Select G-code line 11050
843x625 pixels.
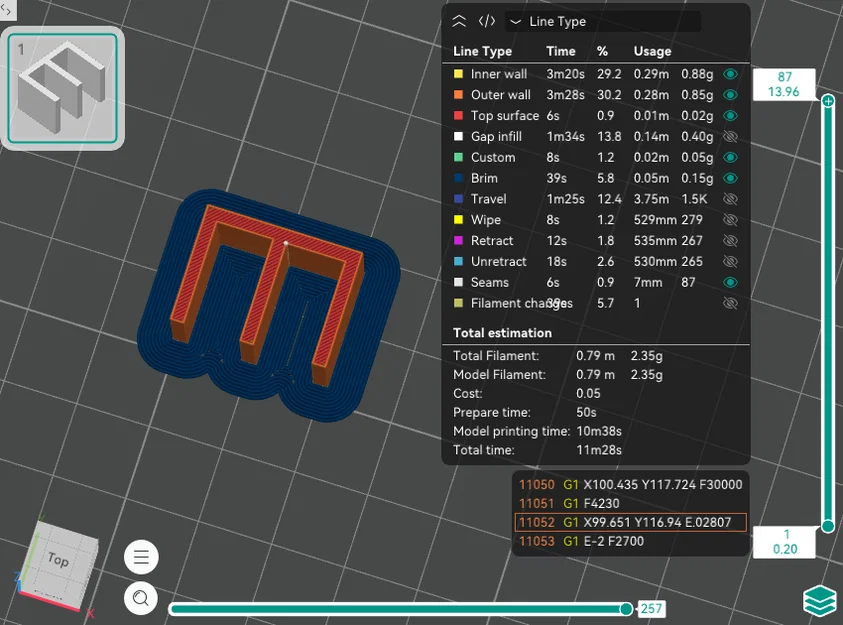pyautogui.click(x=630, y=485)
